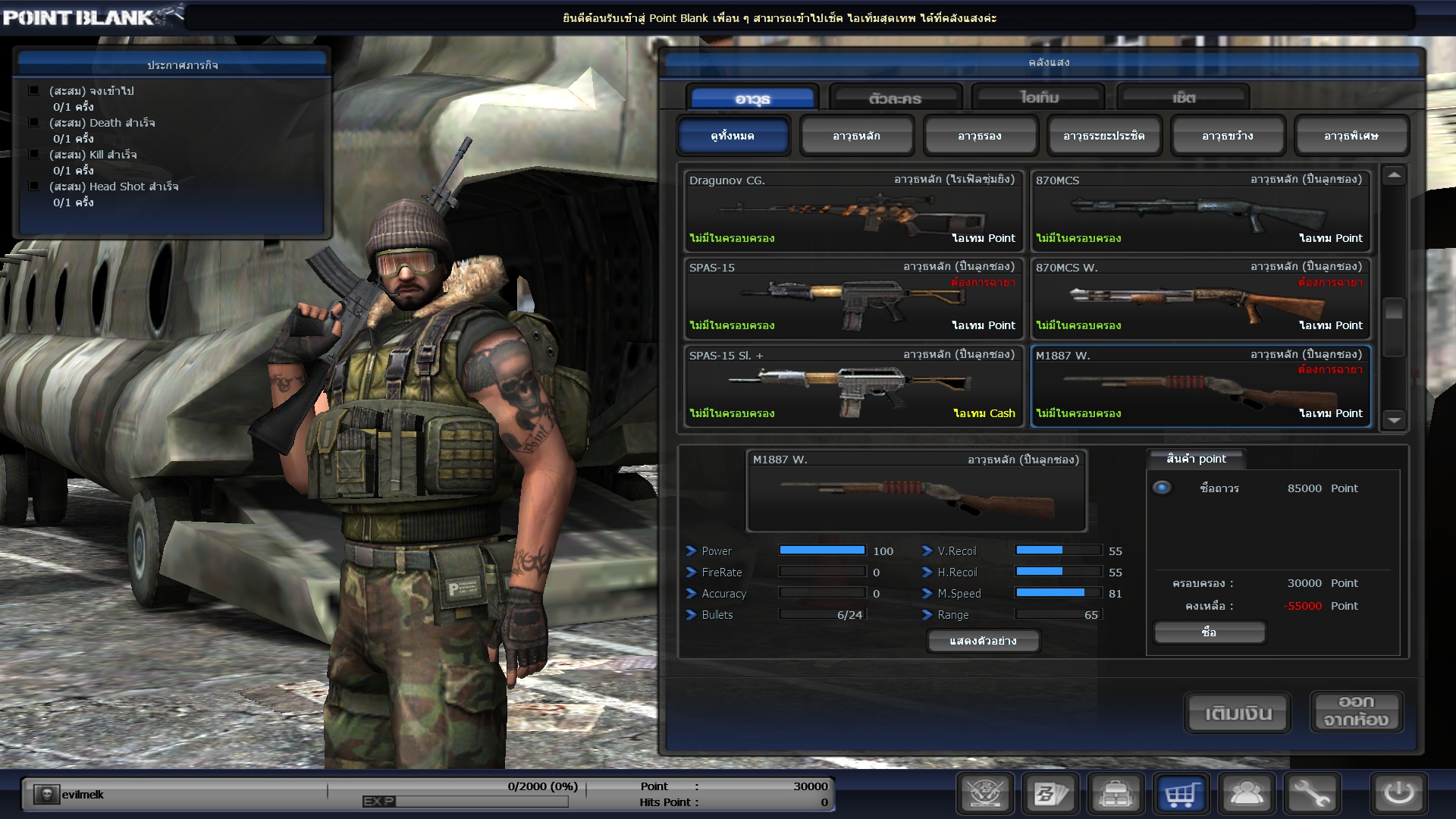The height and width of the screenshot is (819, 1456).
Task: Expand the Power stat arrow
Action: click(x=691, y=551)
